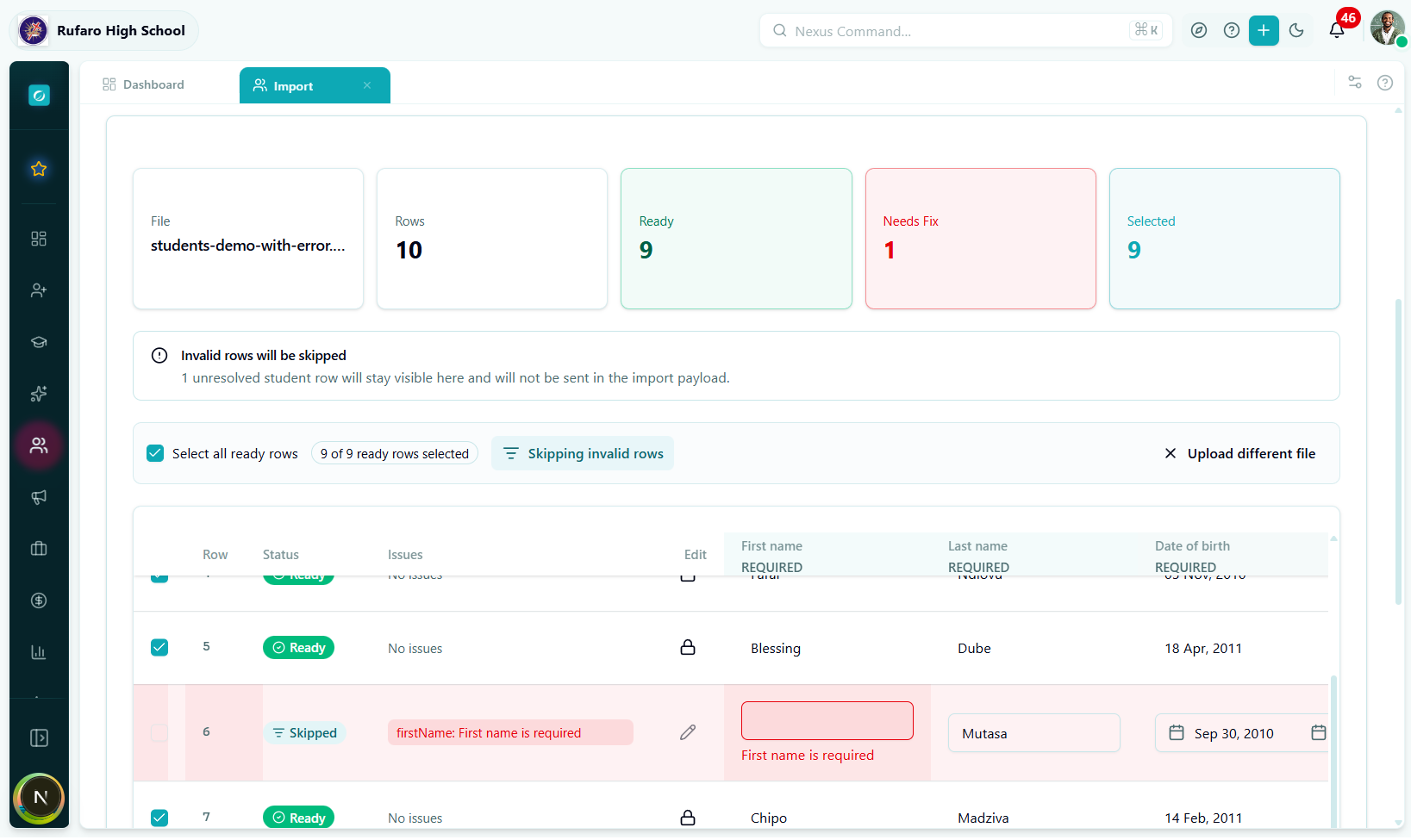The width and height of the screenshot is (1411, 840).
Task: Open the help question mark icon in header
Action: (1232, 31)
